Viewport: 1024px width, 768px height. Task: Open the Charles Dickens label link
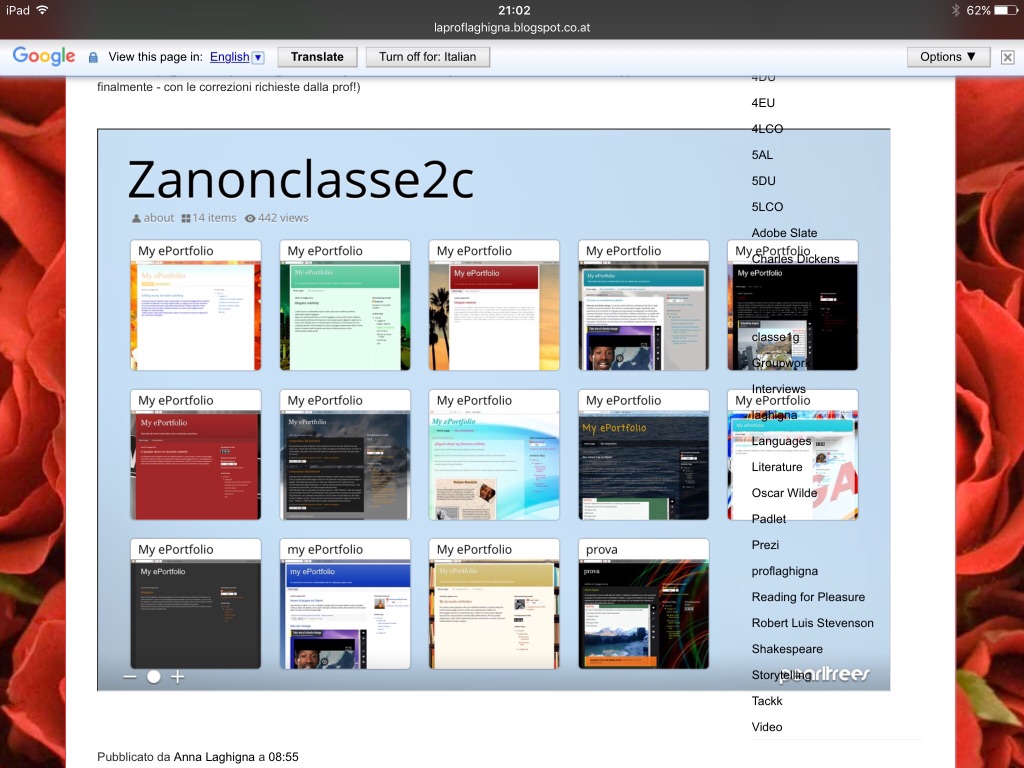coord(795,259)
